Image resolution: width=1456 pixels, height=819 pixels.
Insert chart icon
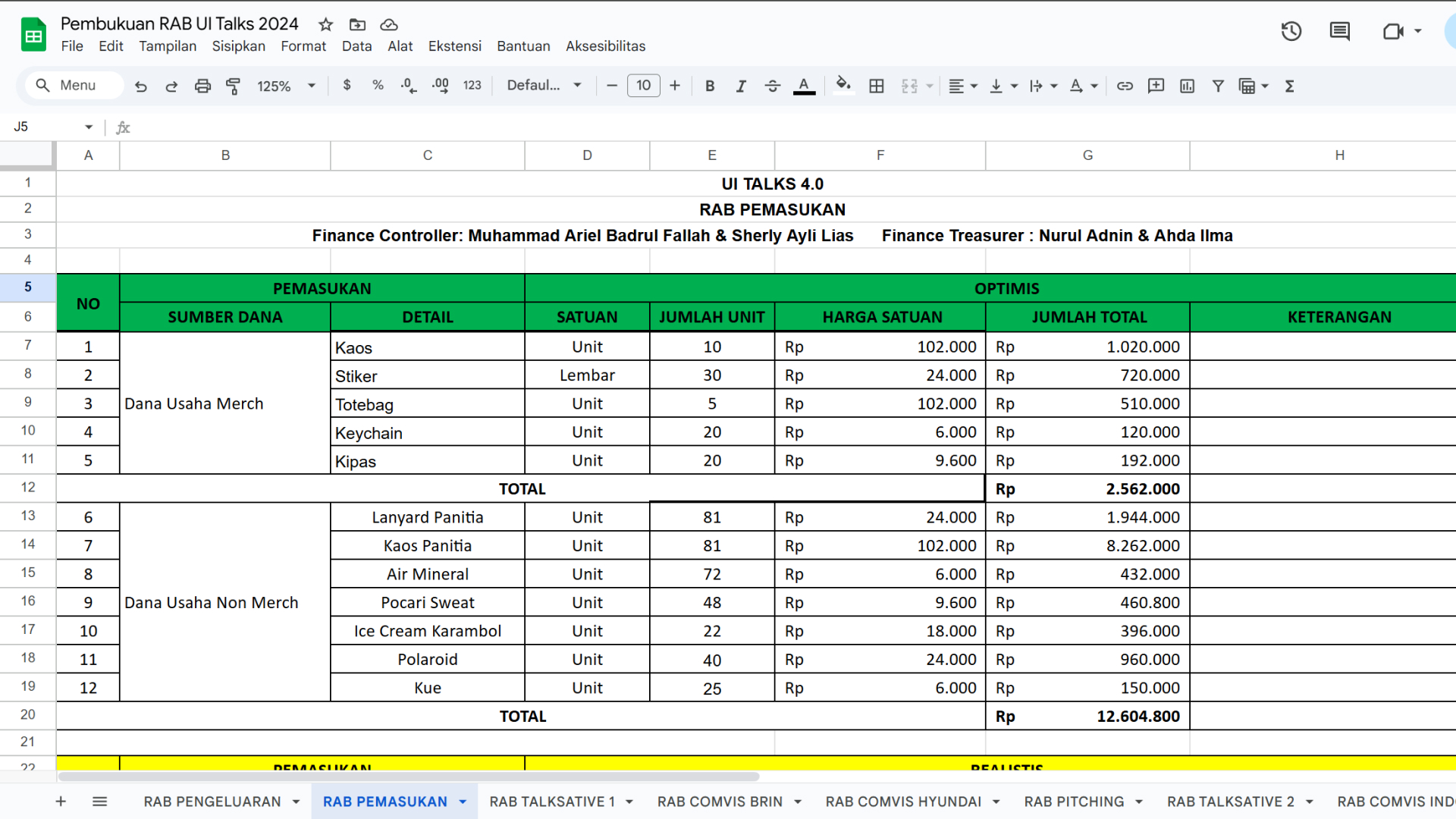pos(1187,86)
